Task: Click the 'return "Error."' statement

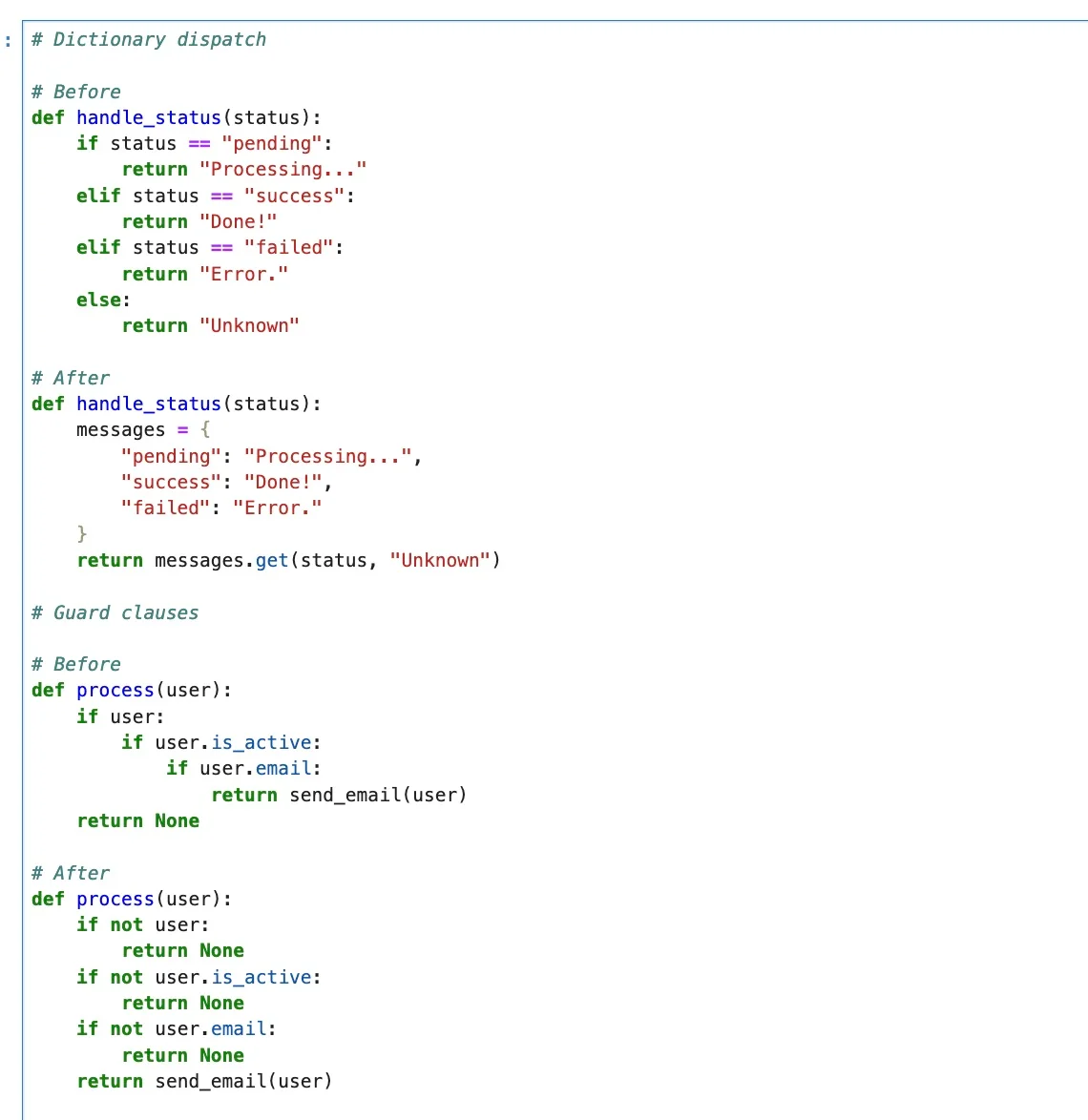Action: 205,274
